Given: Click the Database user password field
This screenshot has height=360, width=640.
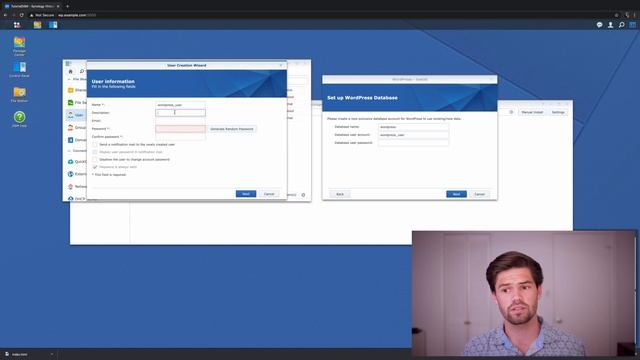Looking at the screenshot, I should [x=413, y=143].
